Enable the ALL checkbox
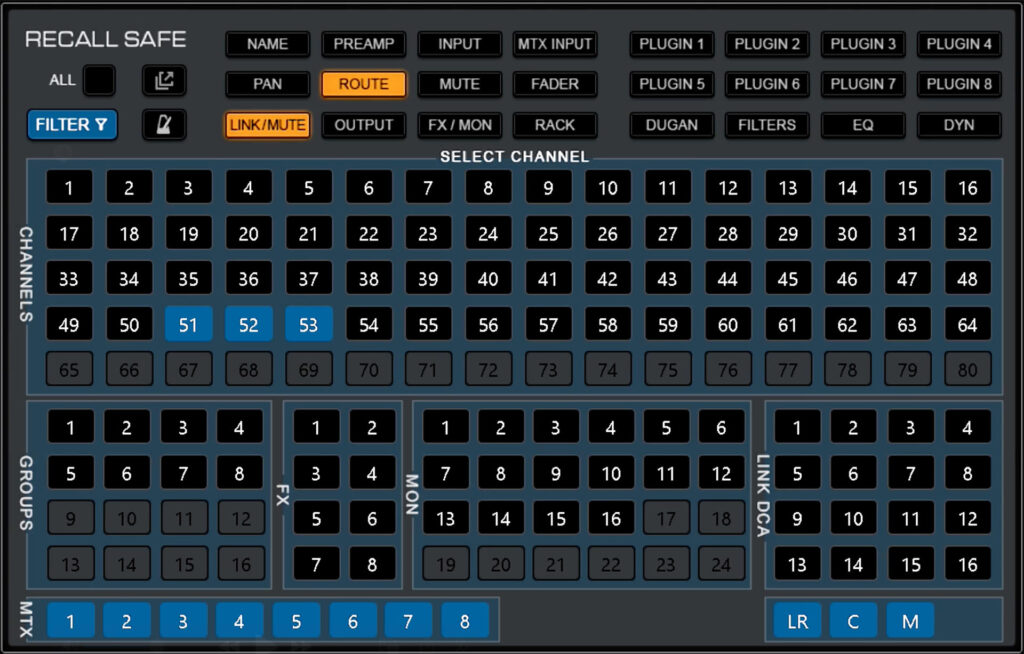 click(99, 80)
